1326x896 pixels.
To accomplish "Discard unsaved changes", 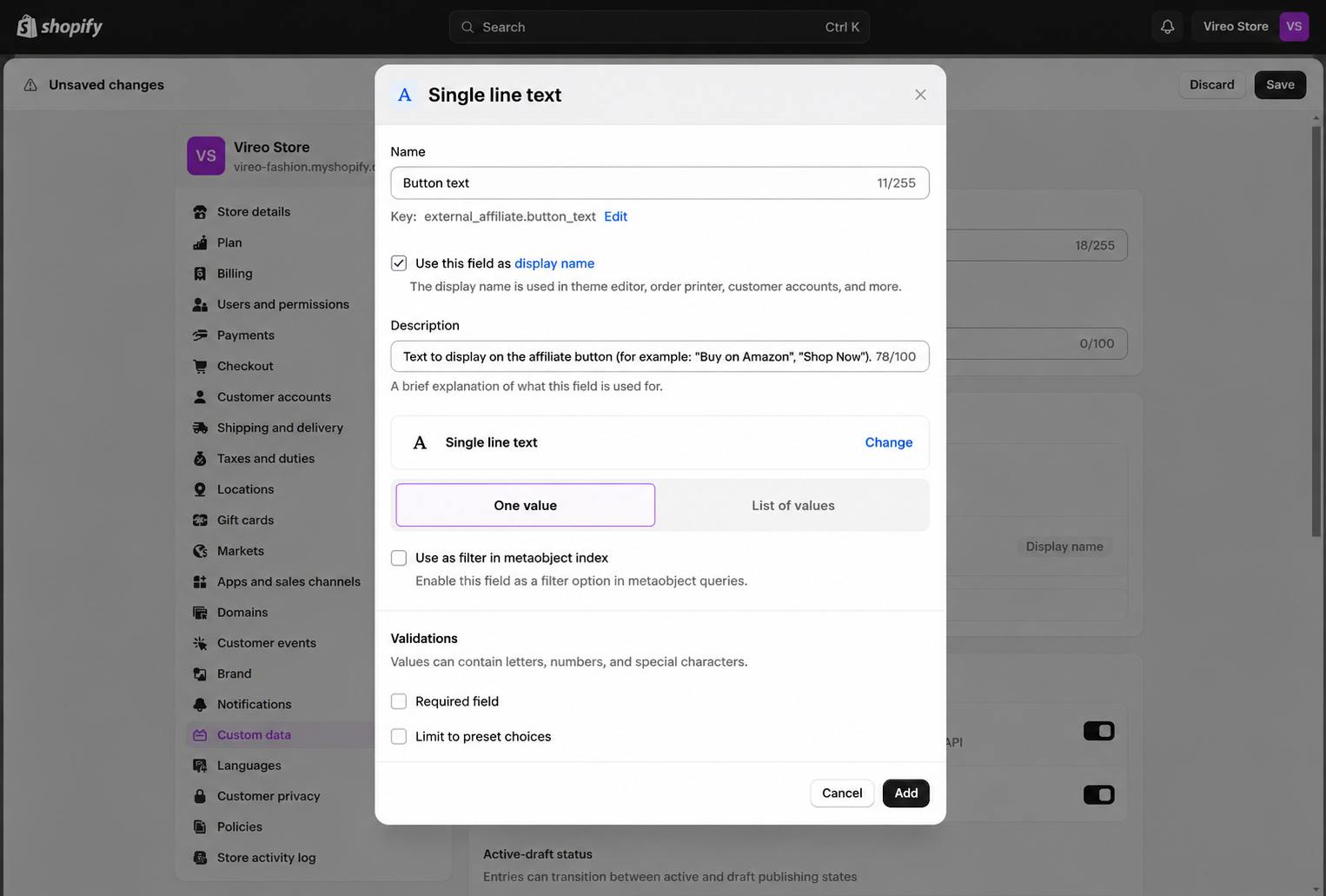I will 1212,84.
